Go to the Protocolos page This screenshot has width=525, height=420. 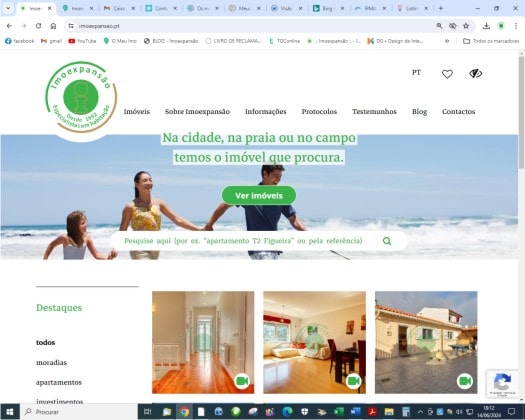click(x=319, y=112)
